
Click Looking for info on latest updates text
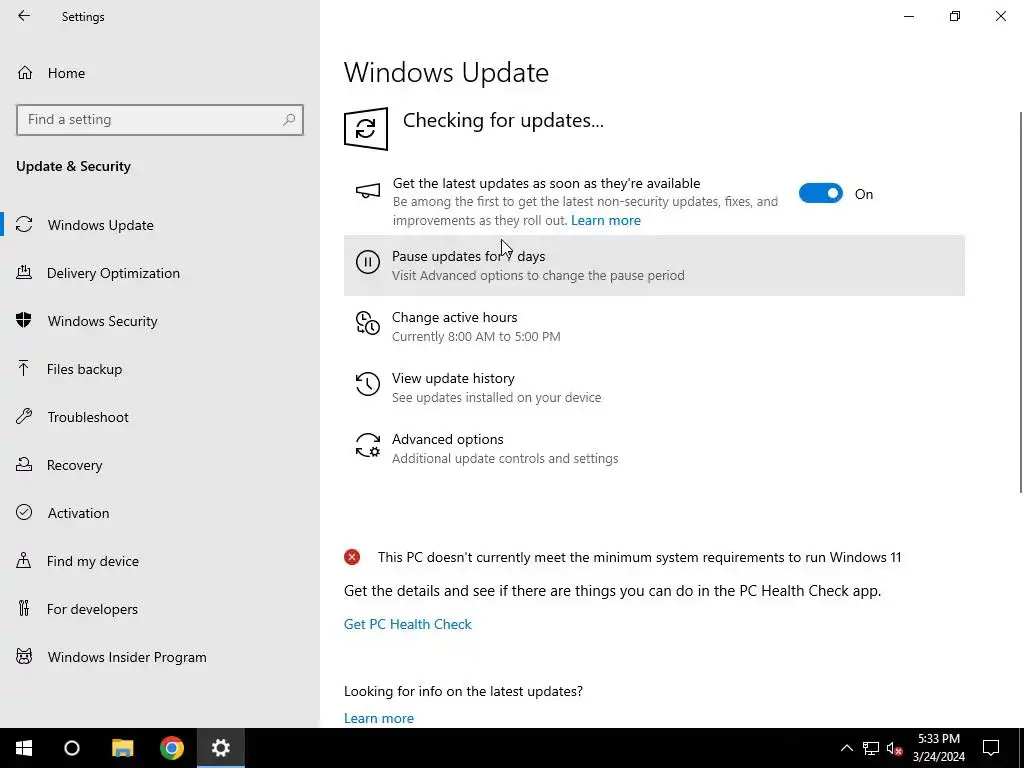pos(463,691)
